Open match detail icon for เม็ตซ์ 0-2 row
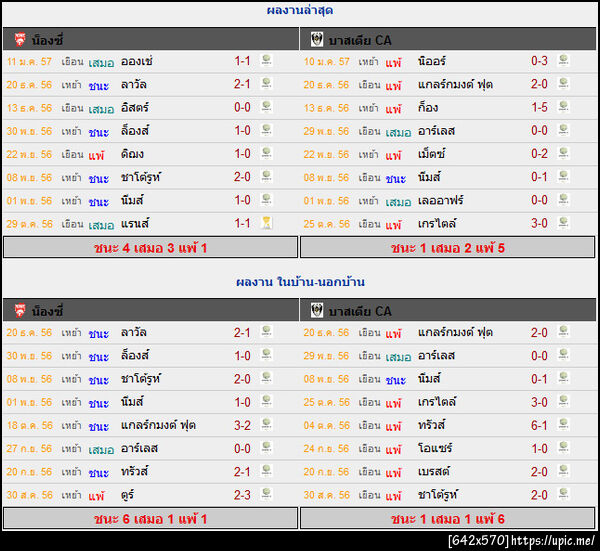The image size is (600, 551). pos(563,153)
